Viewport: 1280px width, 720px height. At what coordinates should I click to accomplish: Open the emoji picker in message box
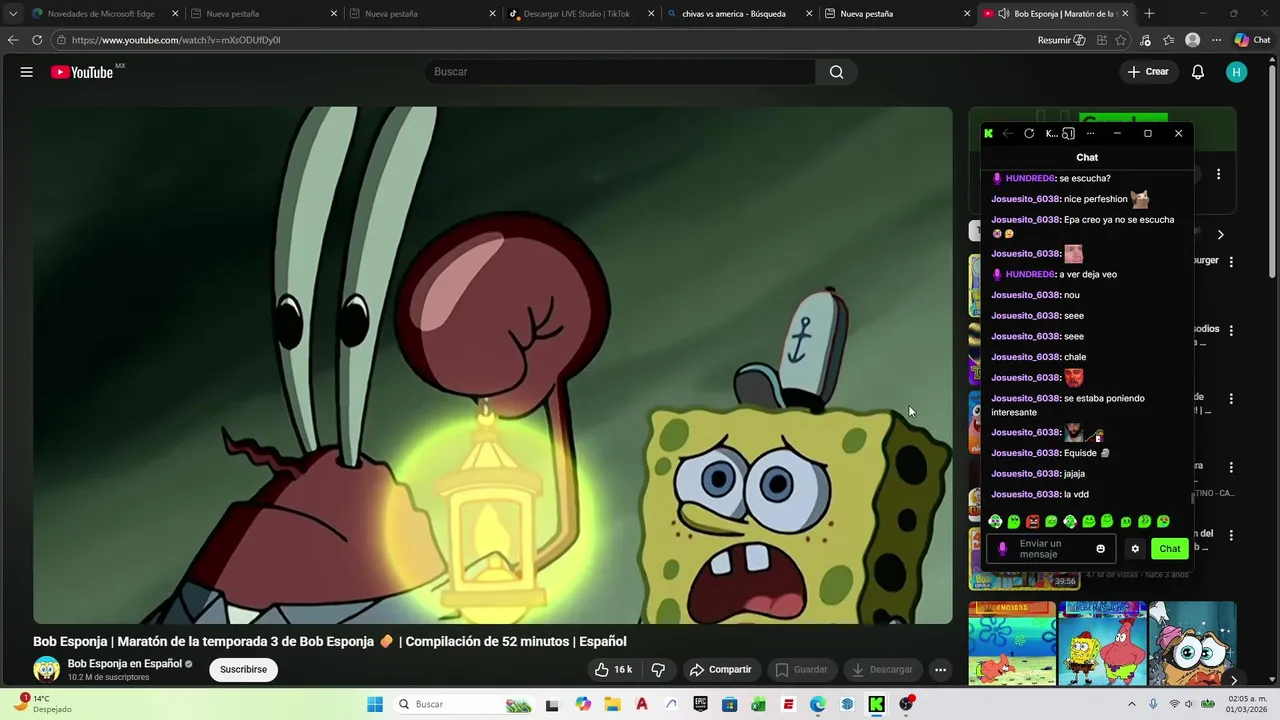pos(1101,549)
